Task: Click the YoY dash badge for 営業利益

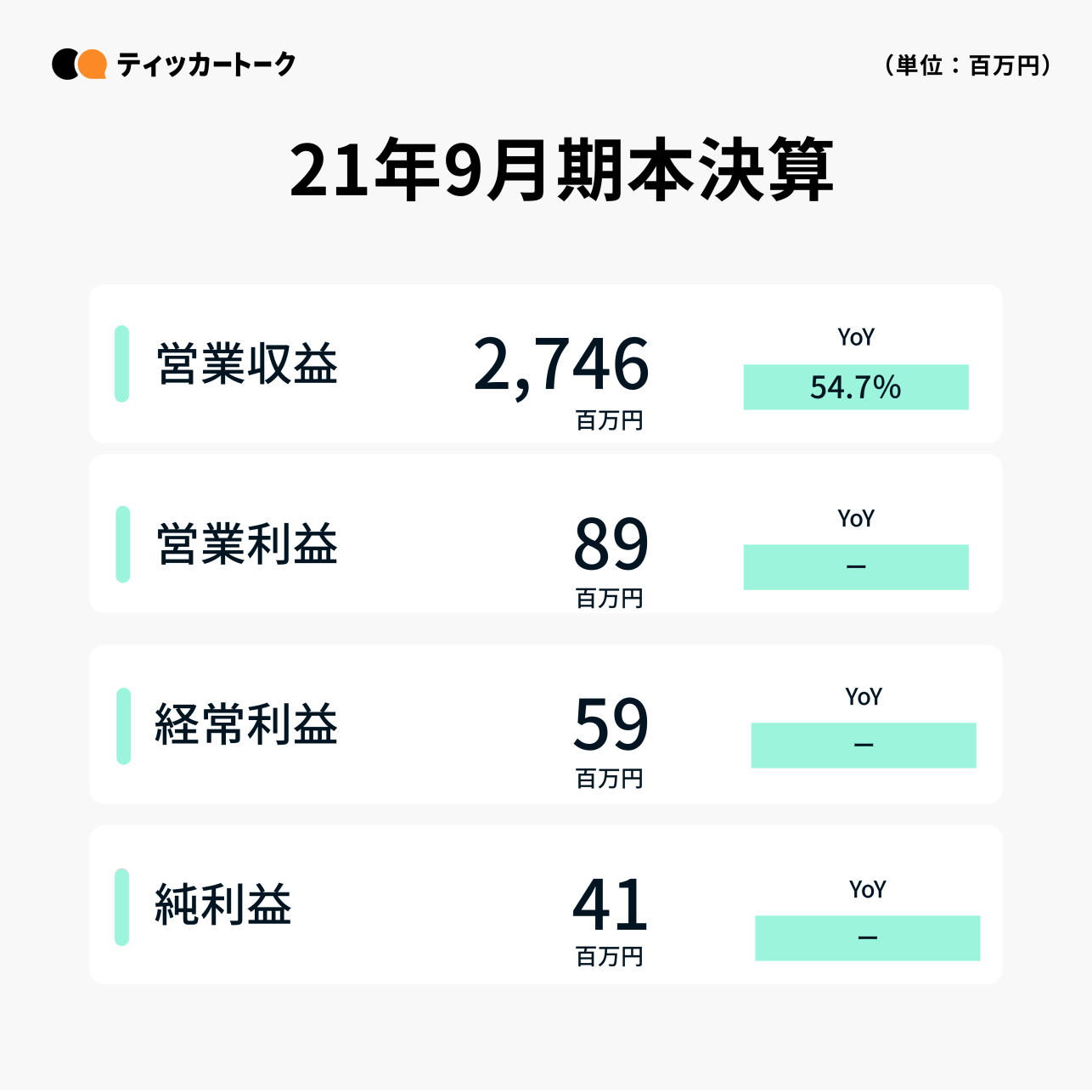Action: pyautogui.click(x=856, y=567)
